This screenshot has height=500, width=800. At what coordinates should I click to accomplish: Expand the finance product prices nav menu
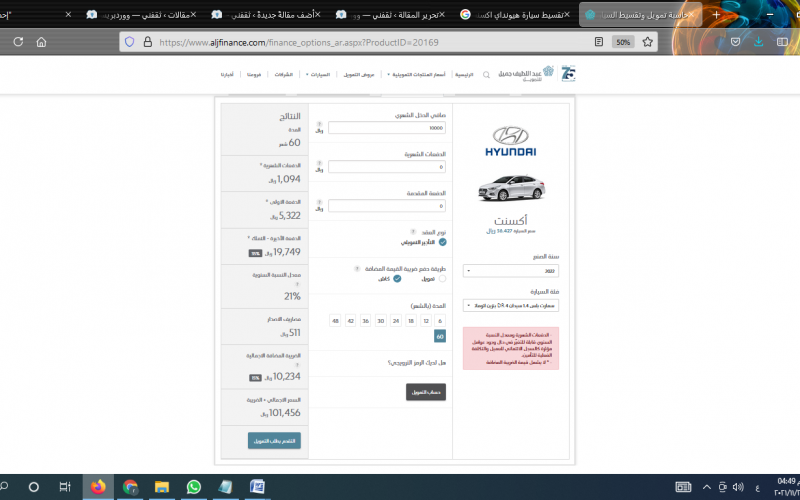(416, 74)
